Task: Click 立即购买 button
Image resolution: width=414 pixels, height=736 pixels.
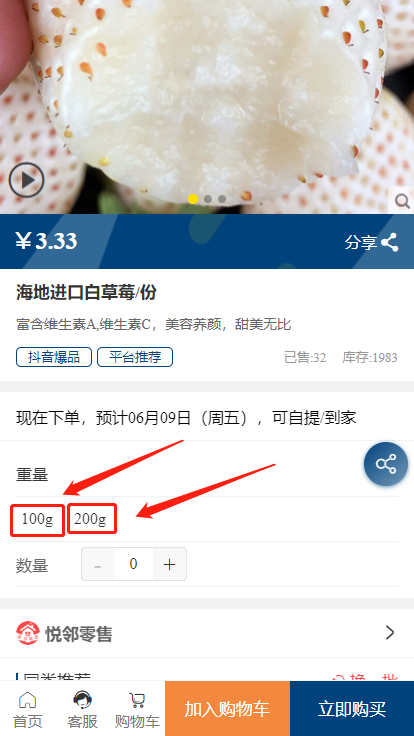Action: coord(352,709)
